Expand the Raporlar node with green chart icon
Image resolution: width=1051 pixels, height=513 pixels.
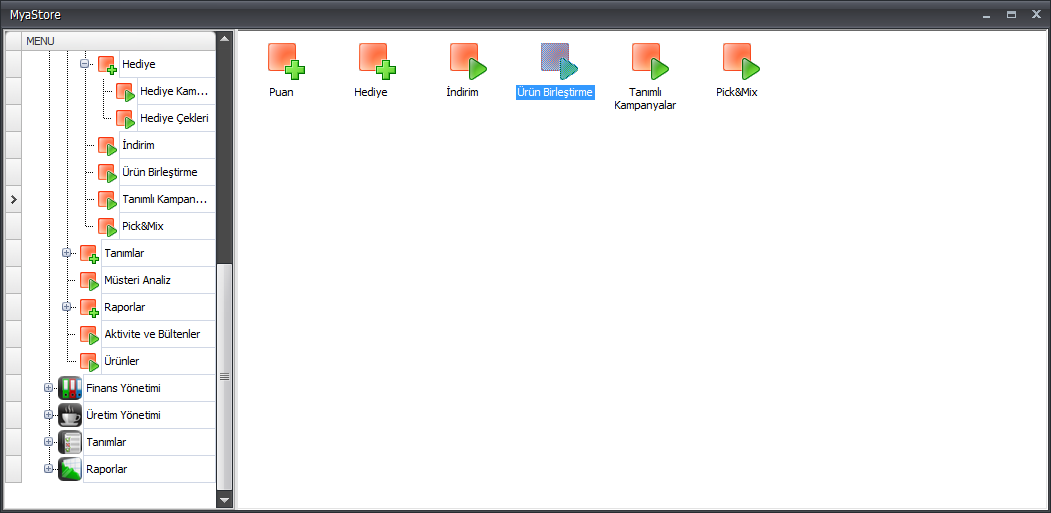48,469
